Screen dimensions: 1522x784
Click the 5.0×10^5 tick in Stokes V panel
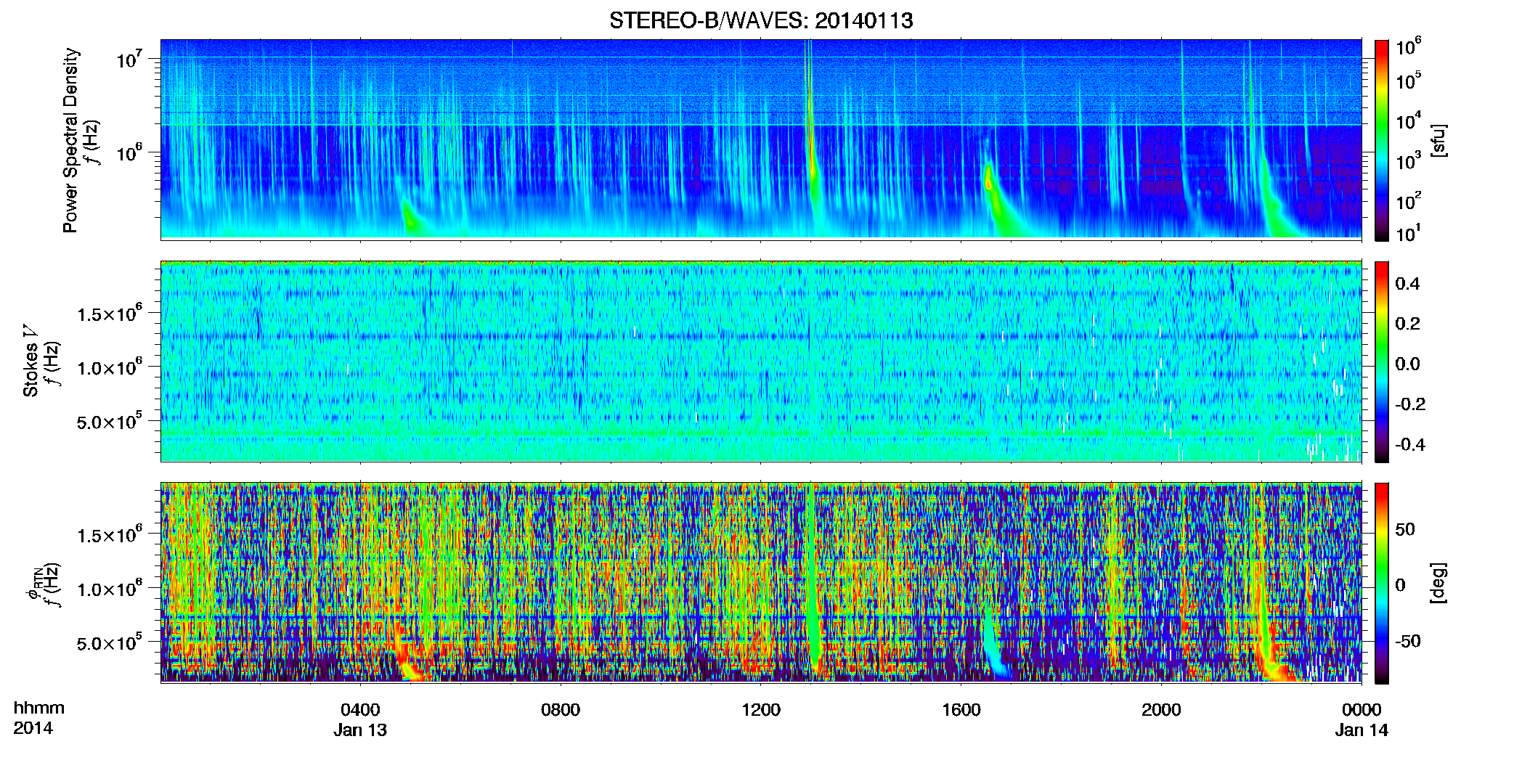coord(110,421)
